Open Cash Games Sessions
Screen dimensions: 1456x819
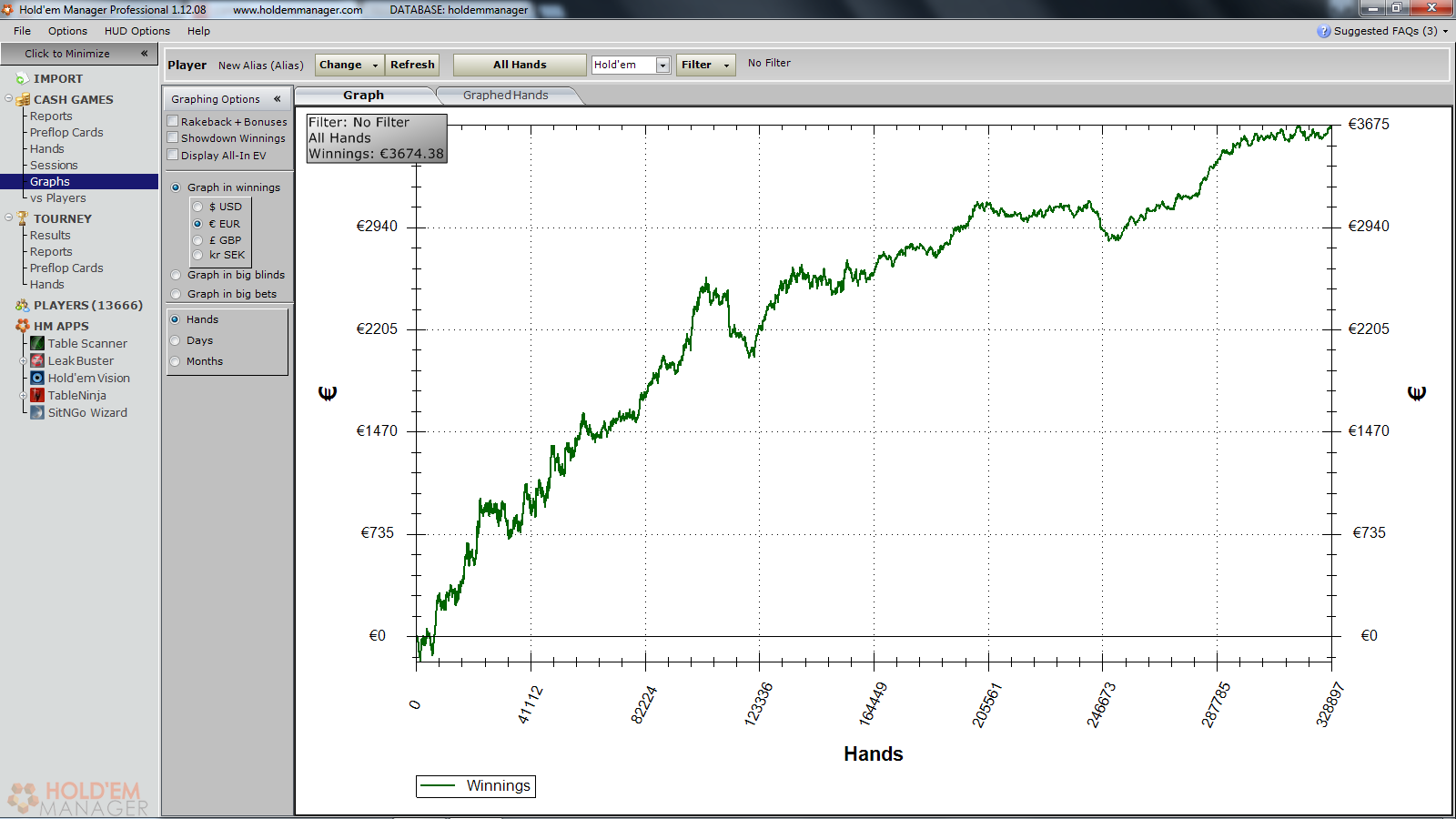pyautogui.click(x=54, y=165)
